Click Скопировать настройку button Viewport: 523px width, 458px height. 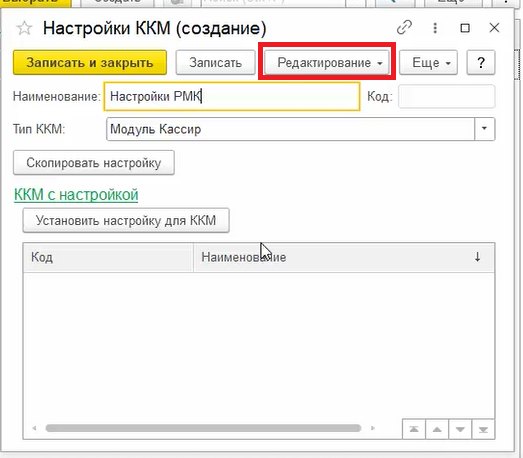pyautogui.click(x=94, y=163)
